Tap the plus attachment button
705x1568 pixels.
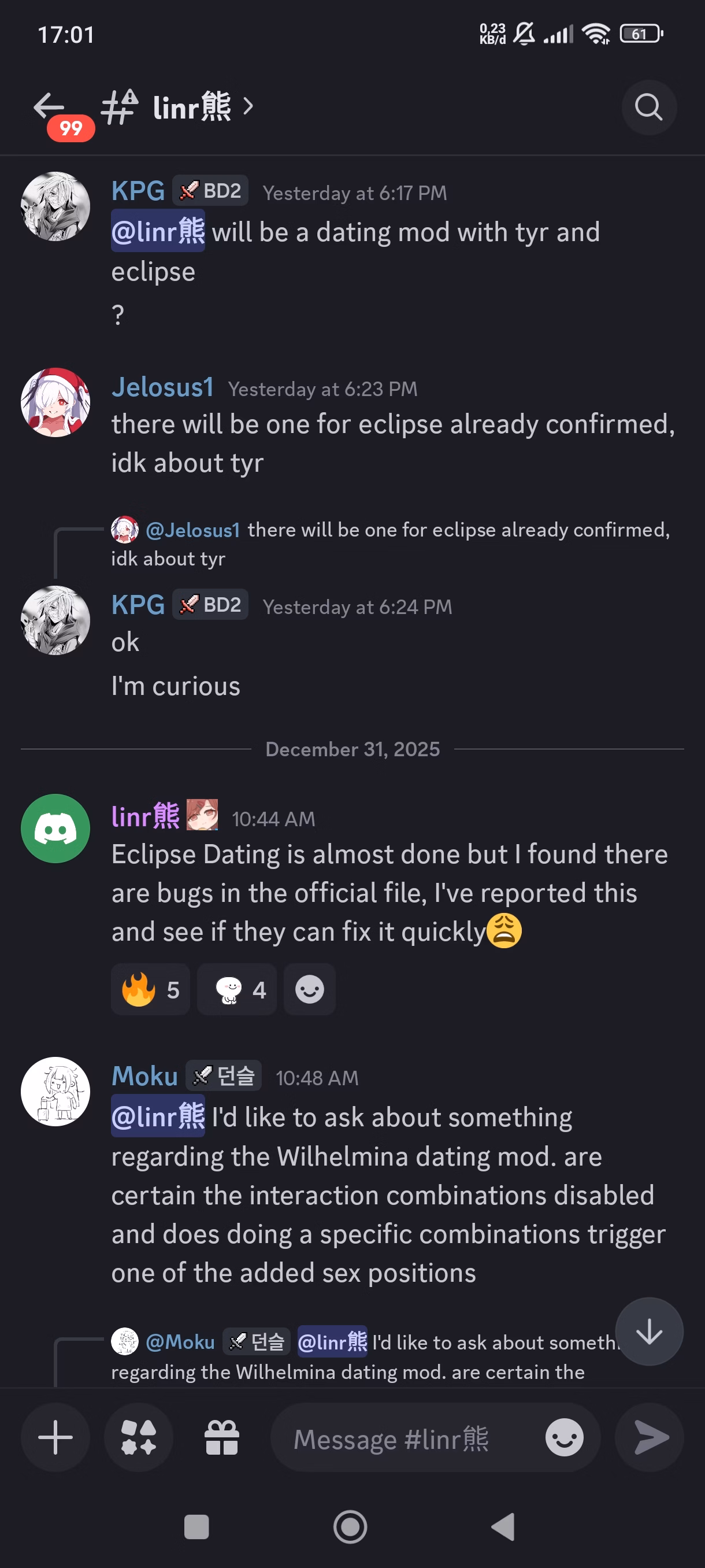point(55,1437)
